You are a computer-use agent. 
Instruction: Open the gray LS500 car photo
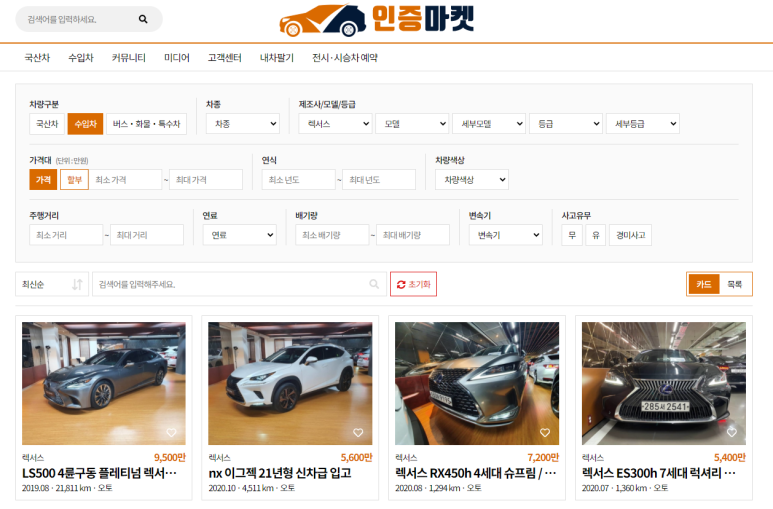tap(104, 383)
